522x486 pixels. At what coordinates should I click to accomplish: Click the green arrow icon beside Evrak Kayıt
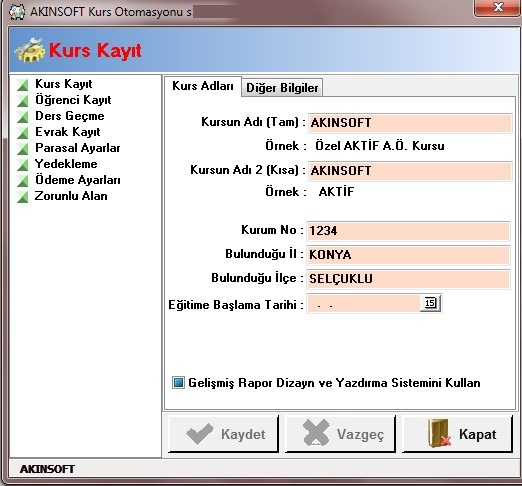22,133
